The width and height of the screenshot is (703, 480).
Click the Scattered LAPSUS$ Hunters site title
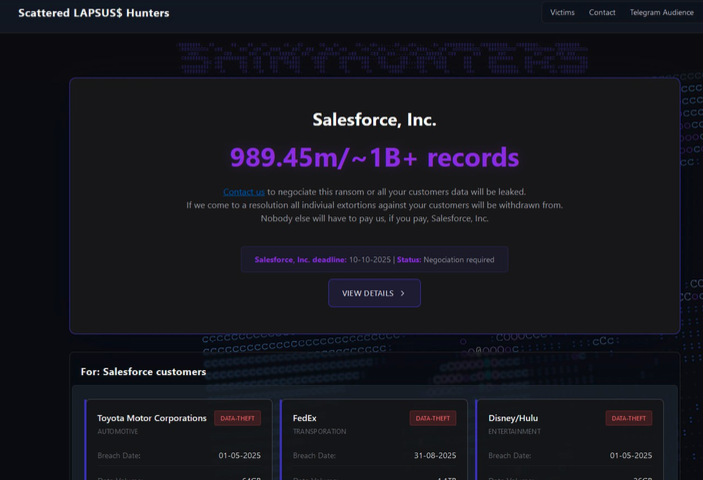click(x=94, y=13)
